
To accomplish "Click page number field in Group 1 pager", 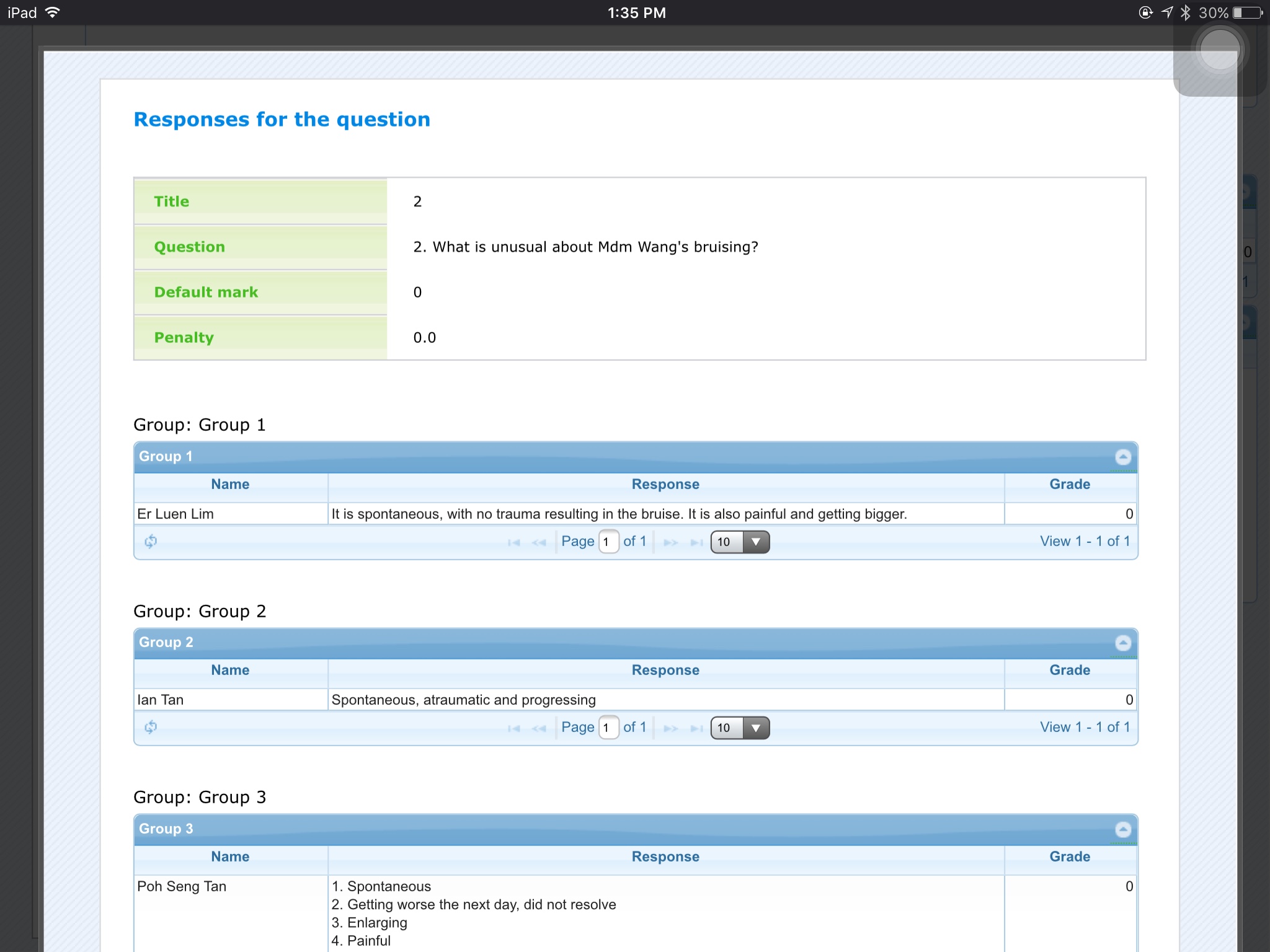I will [x=608, y=542].
